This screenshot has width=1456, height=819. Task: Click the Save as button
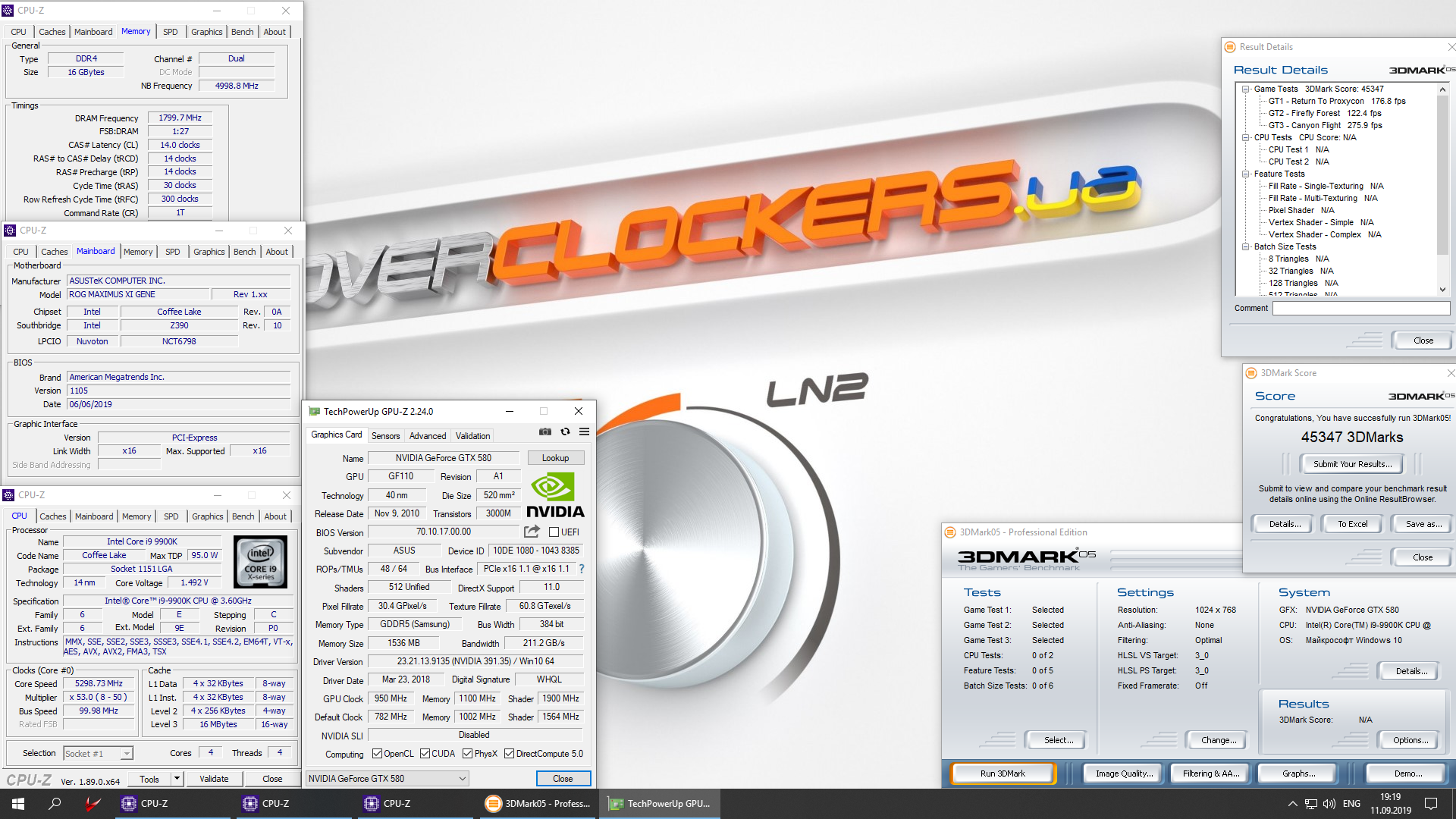pos(1423,524)
